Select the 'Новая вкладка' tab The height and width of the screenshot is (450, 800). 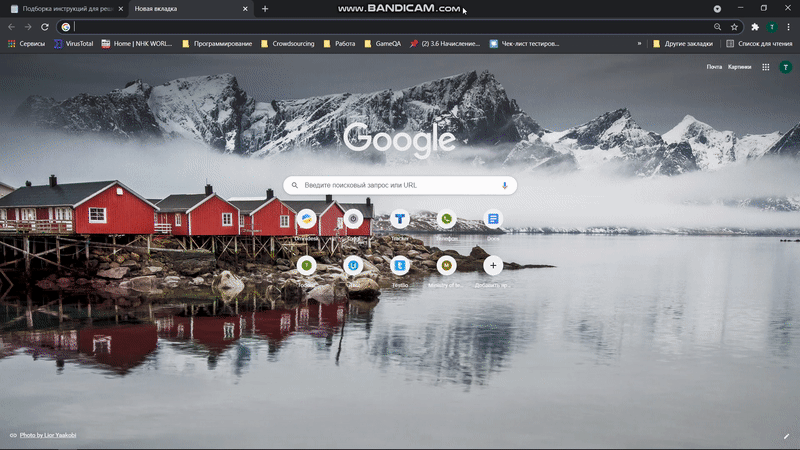pyautogui.click(x=190, y=9)
